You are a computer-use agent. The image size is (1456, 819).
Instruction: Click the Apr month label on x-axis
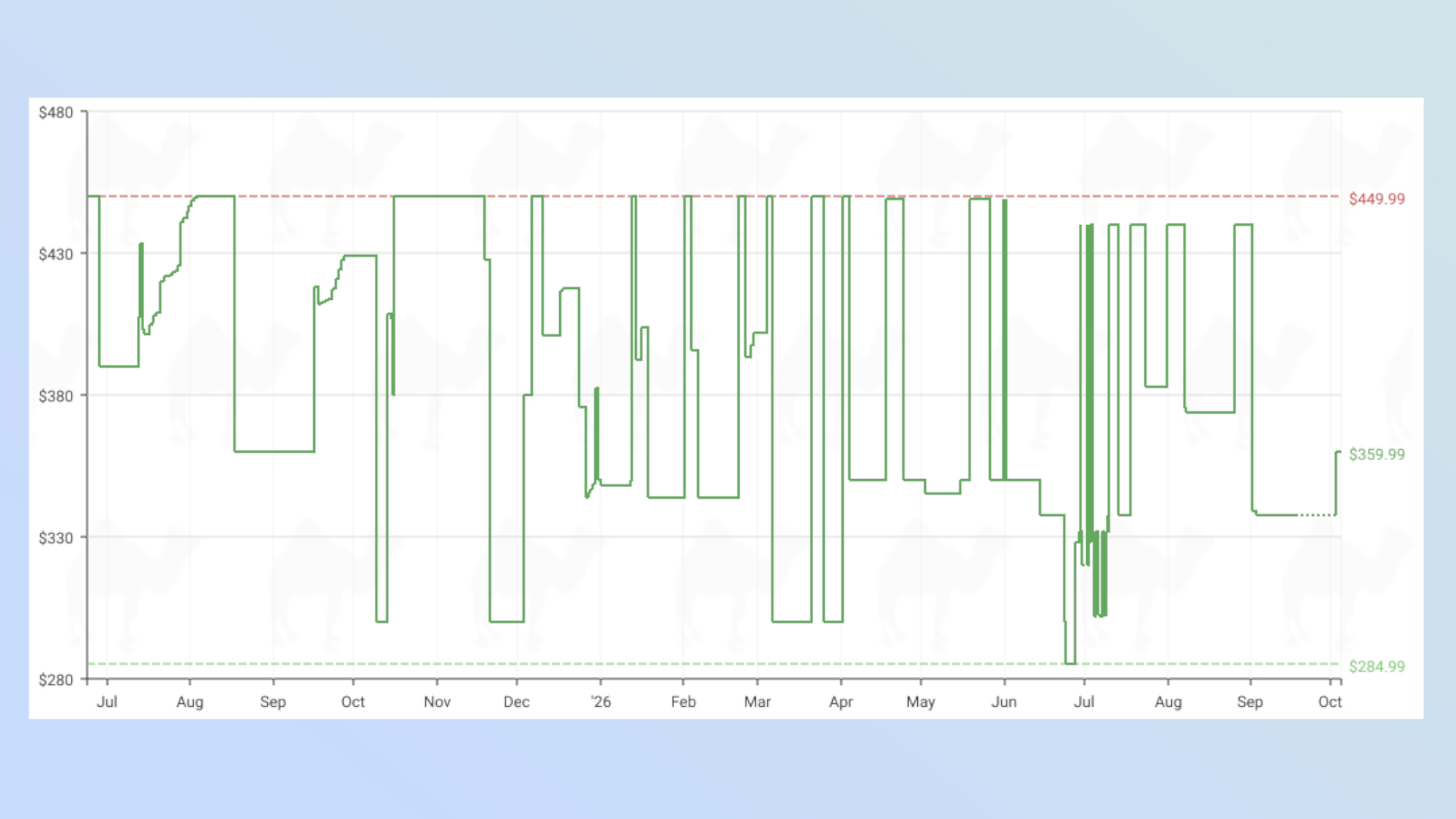pos(841,702)
